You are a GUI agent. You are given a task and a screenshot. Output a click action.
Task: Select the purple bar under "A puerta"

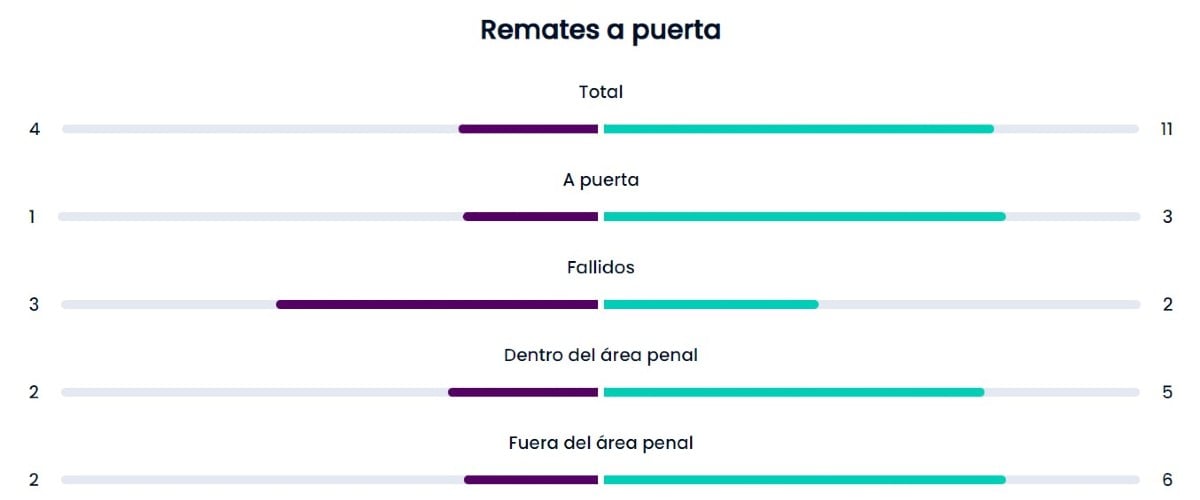(x=530, y=217)
